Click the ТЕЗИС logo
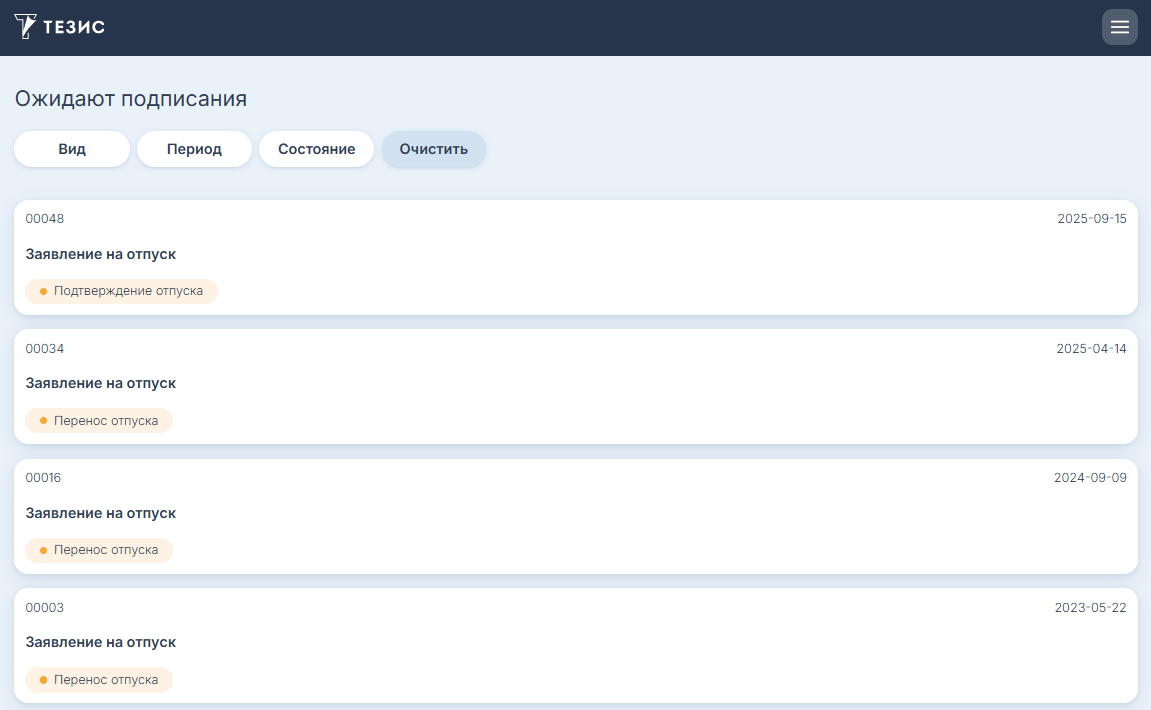The image size is (1151, 710). [60, 27]
